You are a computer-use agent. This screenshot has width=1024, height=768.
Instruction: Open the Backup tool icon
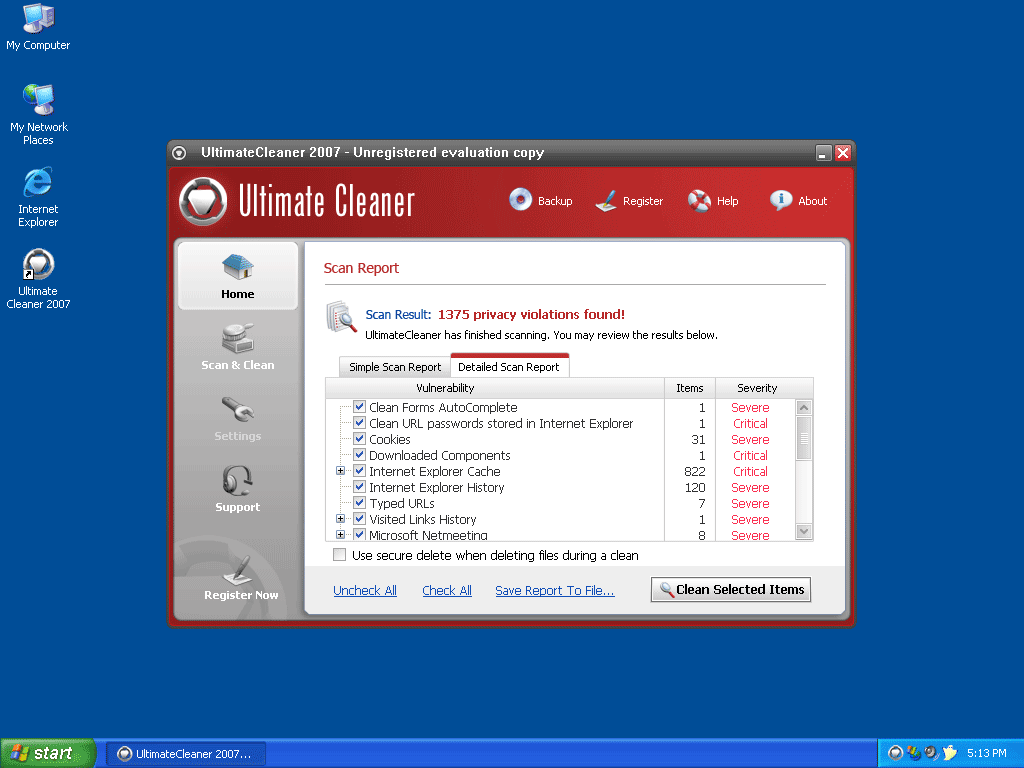click(x=520, y=200)
